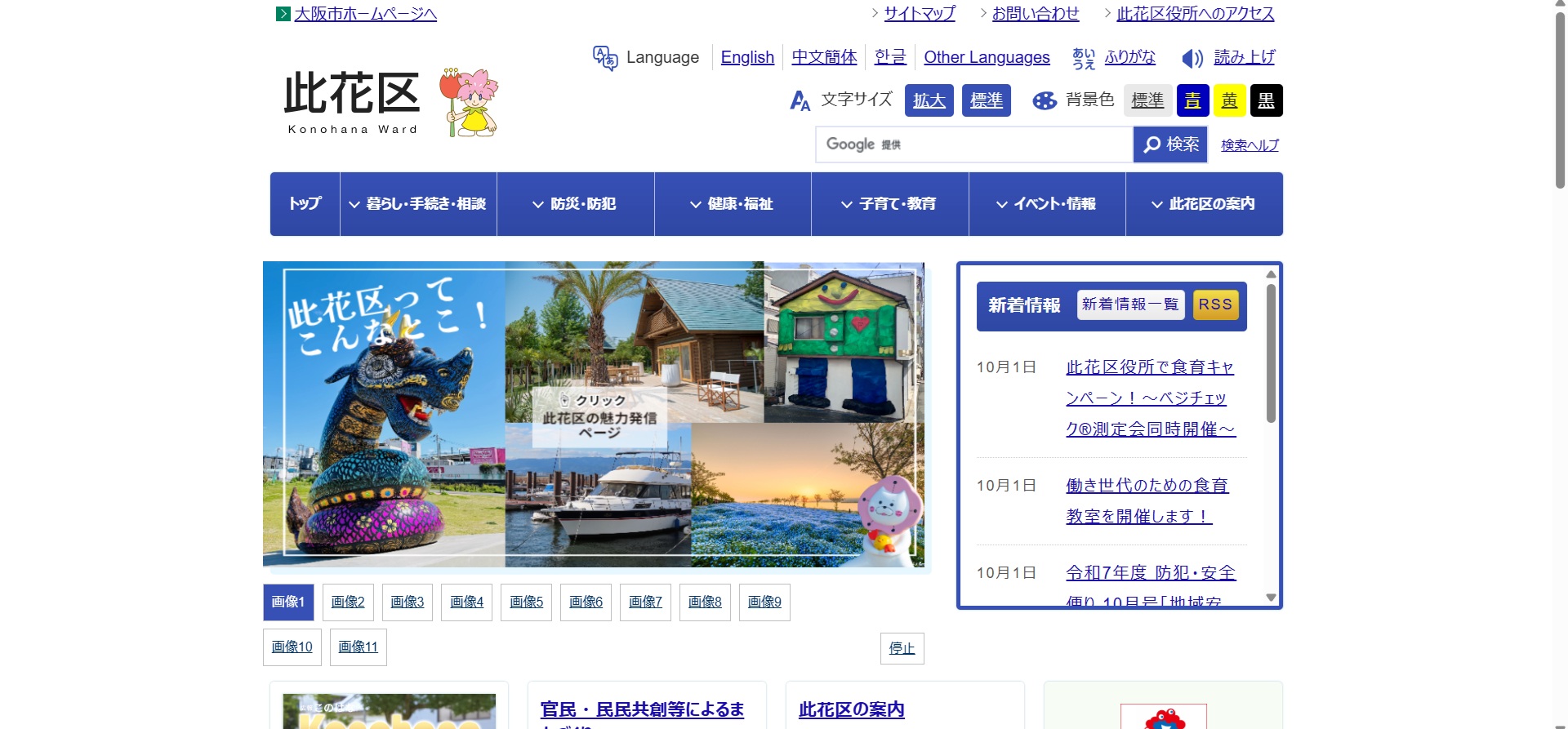Click the green arrow beside 大阪市ホームページへ
Screen dimensions: 1568x729
(x=283, y=14)
